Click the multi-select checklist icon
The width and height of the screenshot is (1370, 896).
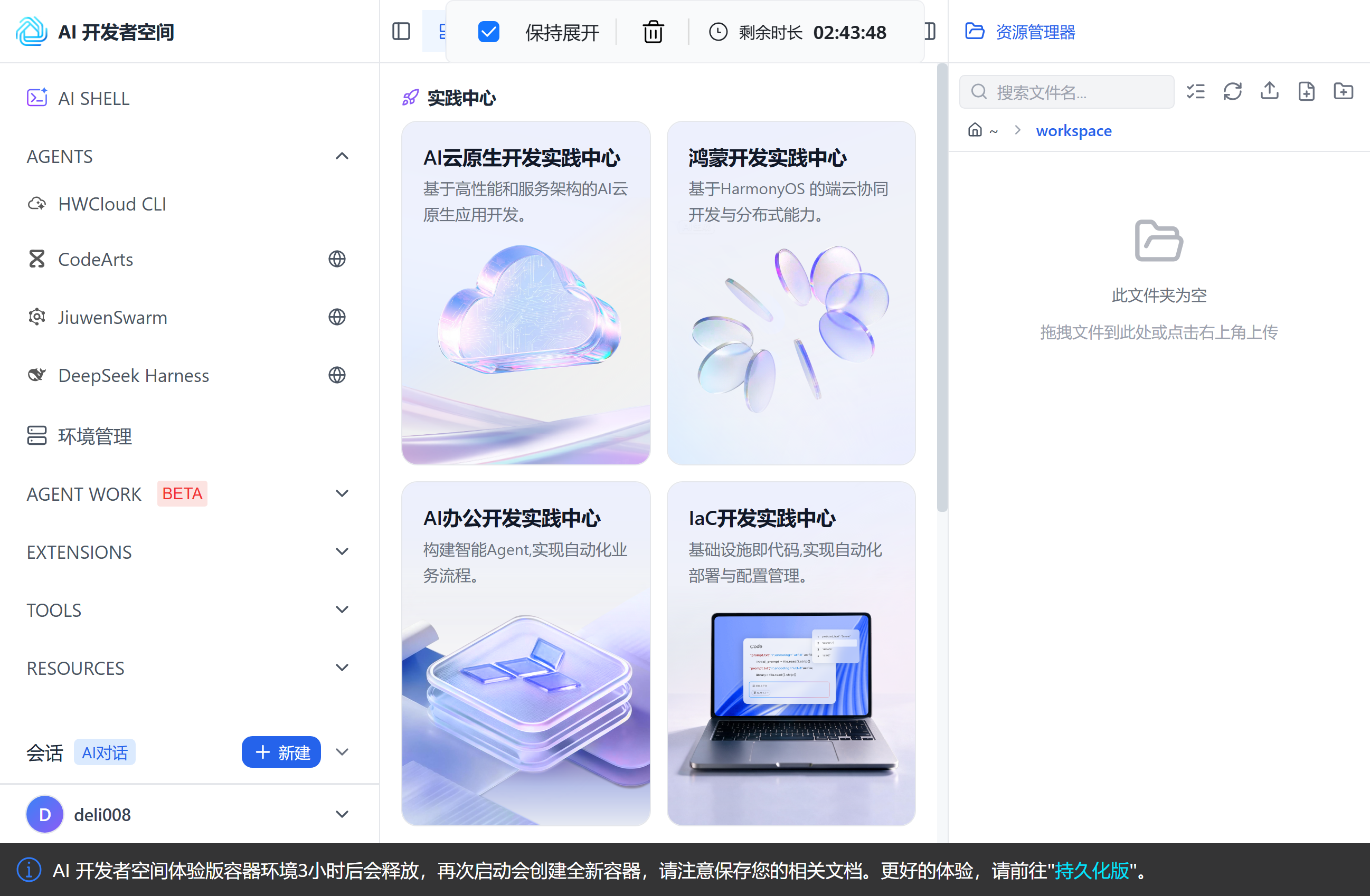[x=1196, y=91]
